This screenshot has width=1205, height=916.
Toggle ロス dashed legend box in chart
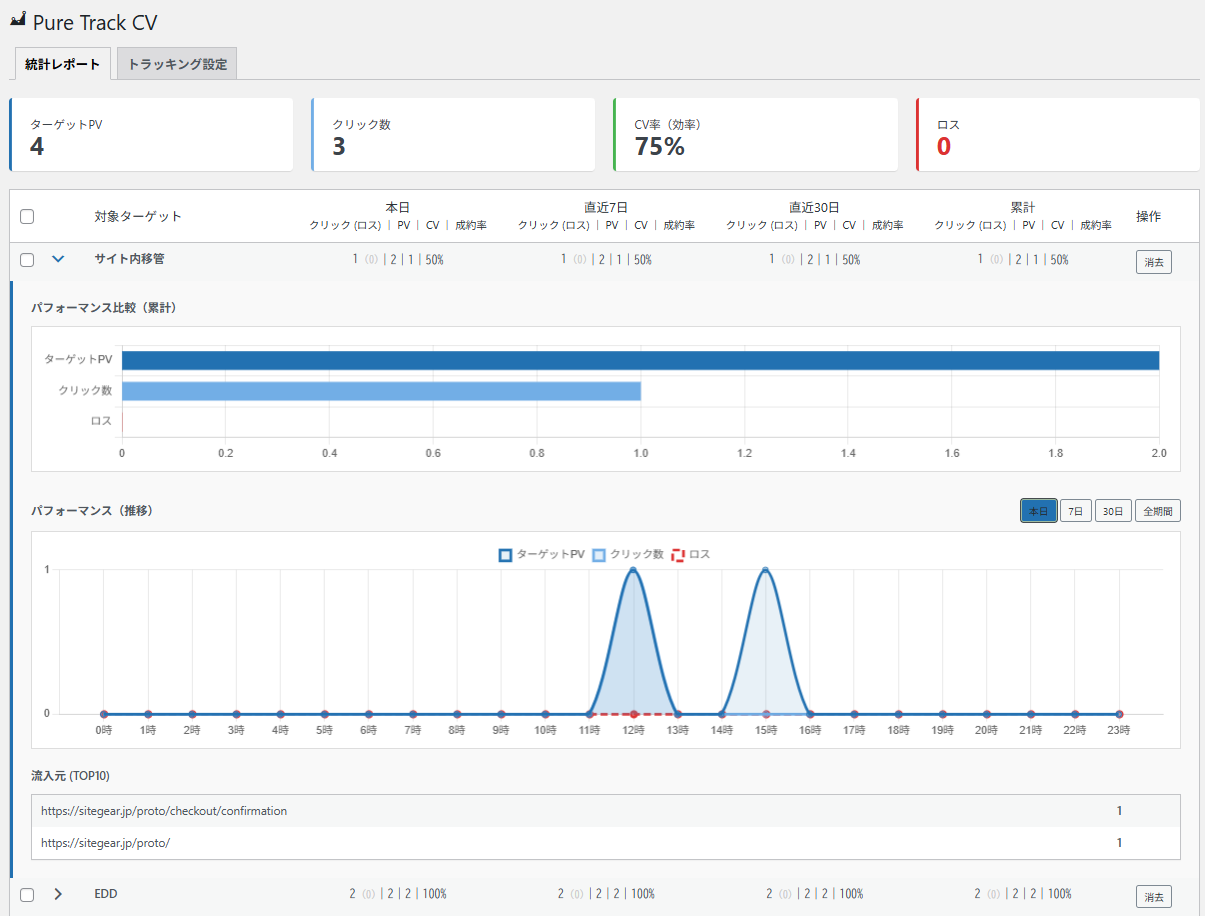click(678, 554)
